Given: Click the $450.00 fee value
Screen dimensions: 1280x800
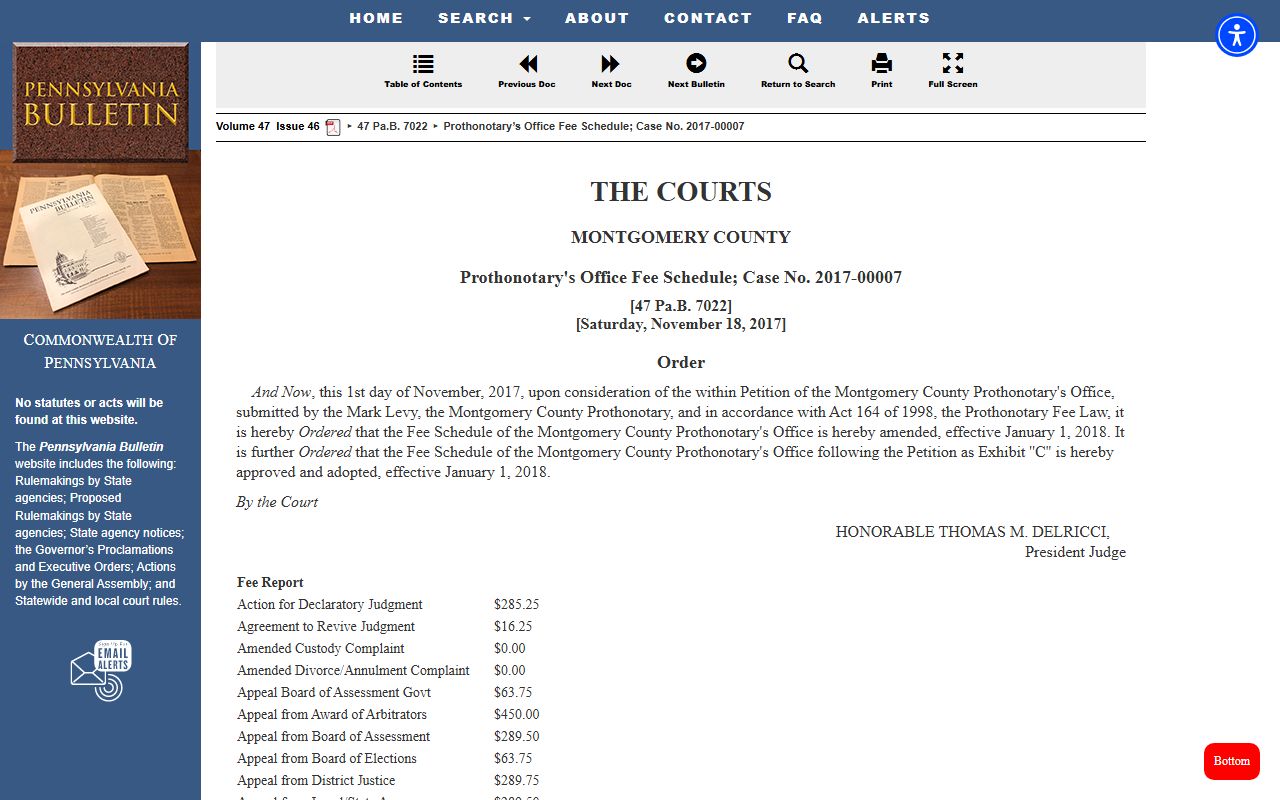Looking at the screenshot, I should pos(517,714).
